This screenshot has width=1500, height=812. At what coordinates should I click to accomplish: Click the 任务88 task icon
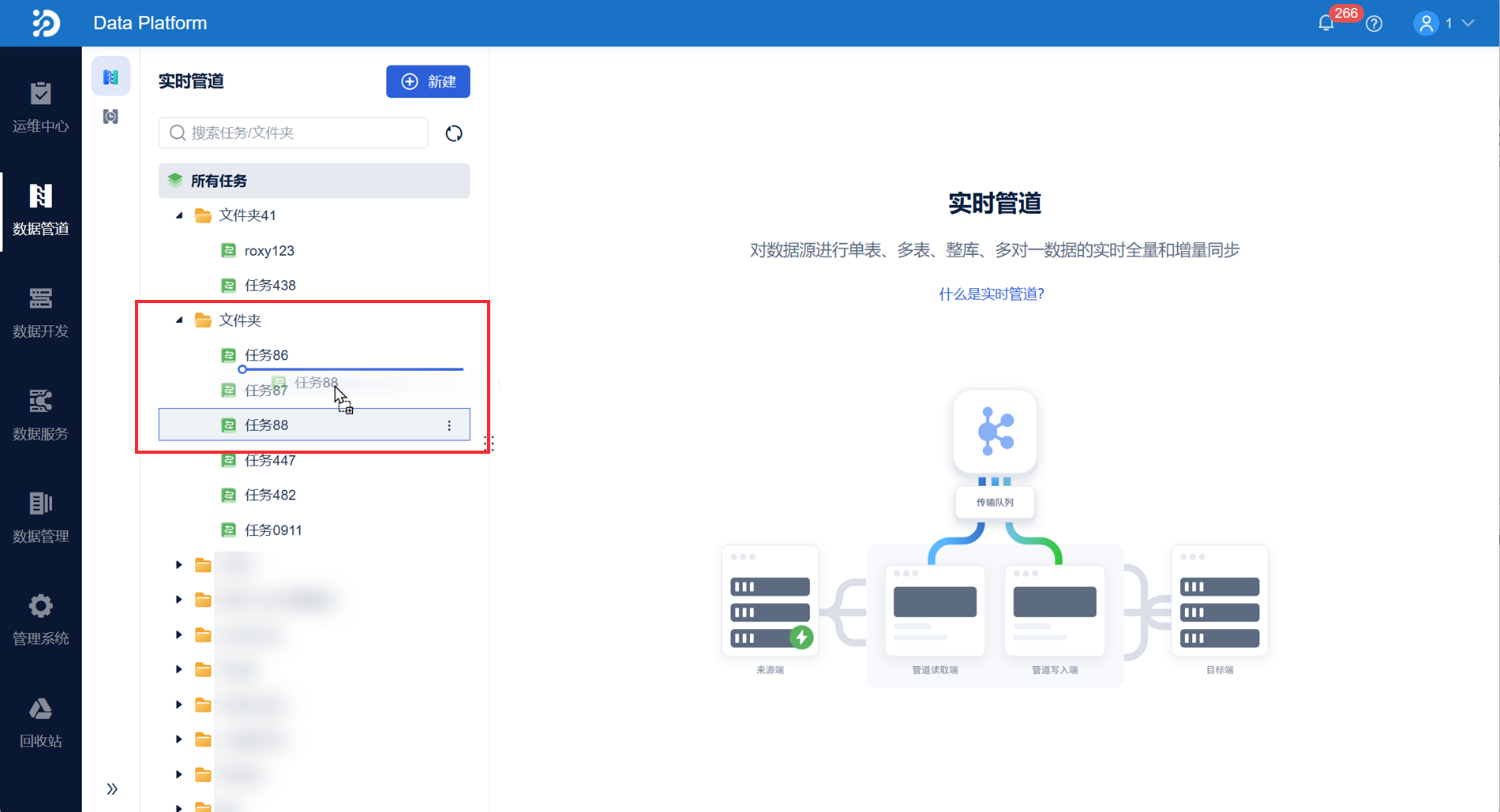coord(228,425)
